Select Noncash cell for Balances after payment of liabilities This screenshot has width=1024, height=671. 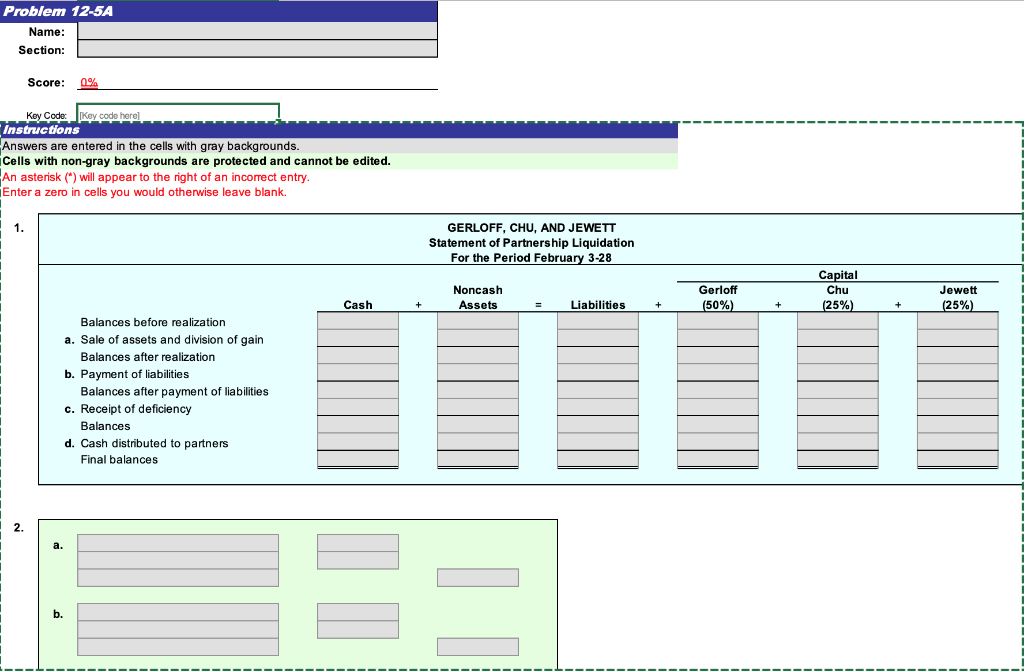pos(478,390)
